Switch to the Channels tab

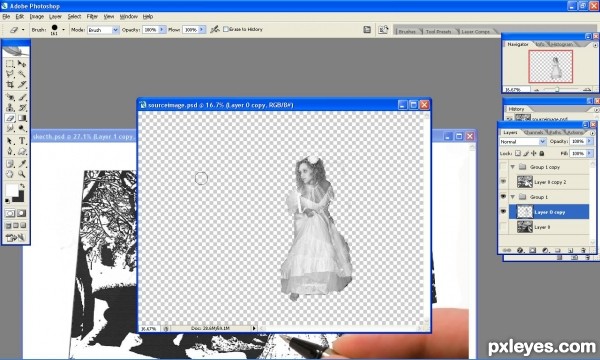pyautogui.click(x=533, y=132)
